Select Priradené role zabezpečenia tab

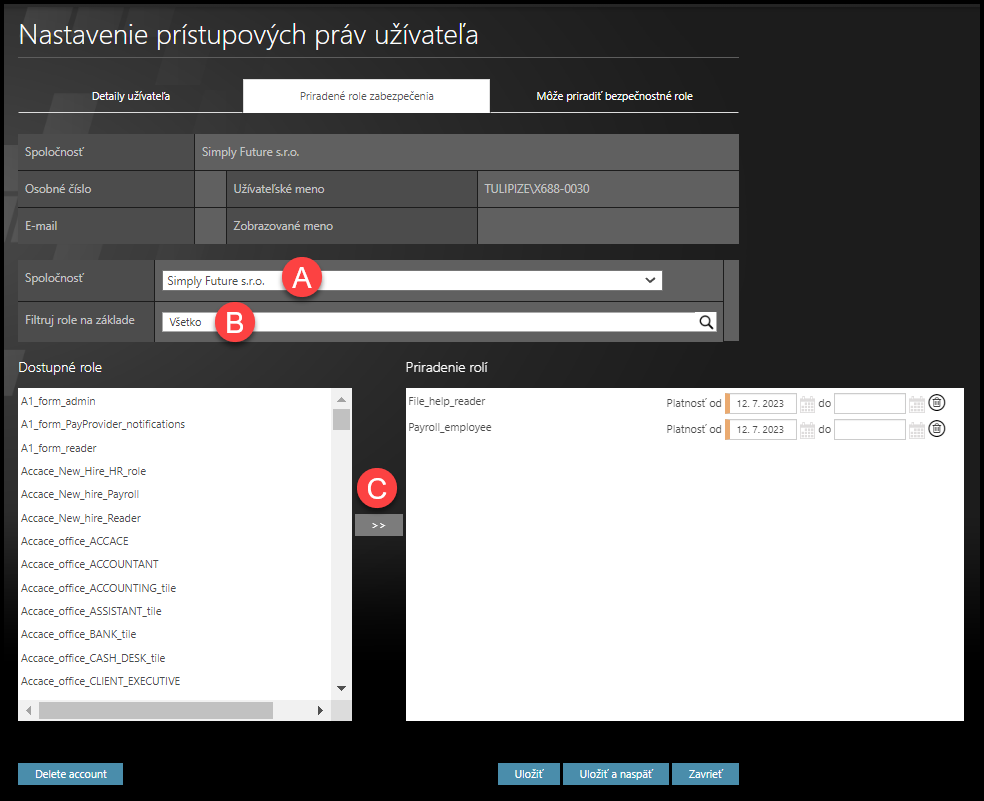366,96
